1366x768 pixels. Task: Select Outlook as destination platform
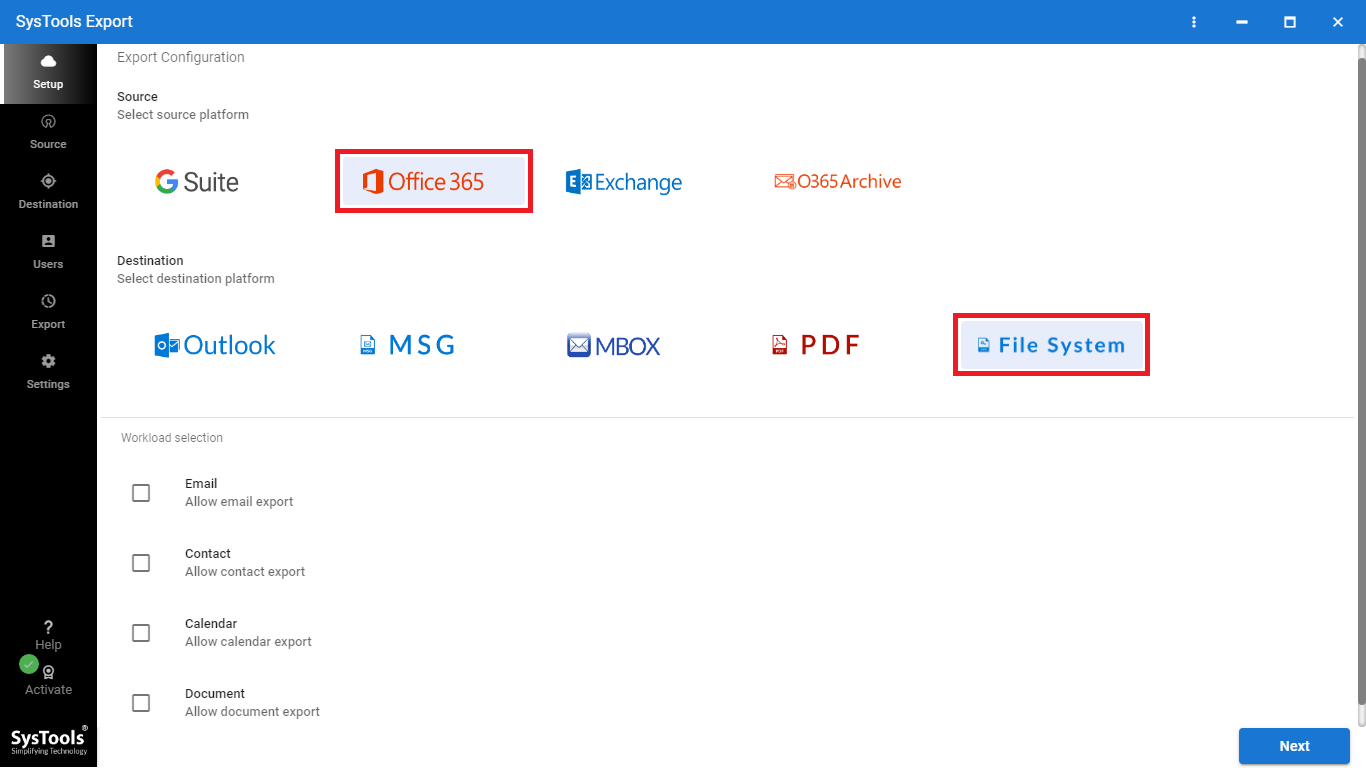215,345
